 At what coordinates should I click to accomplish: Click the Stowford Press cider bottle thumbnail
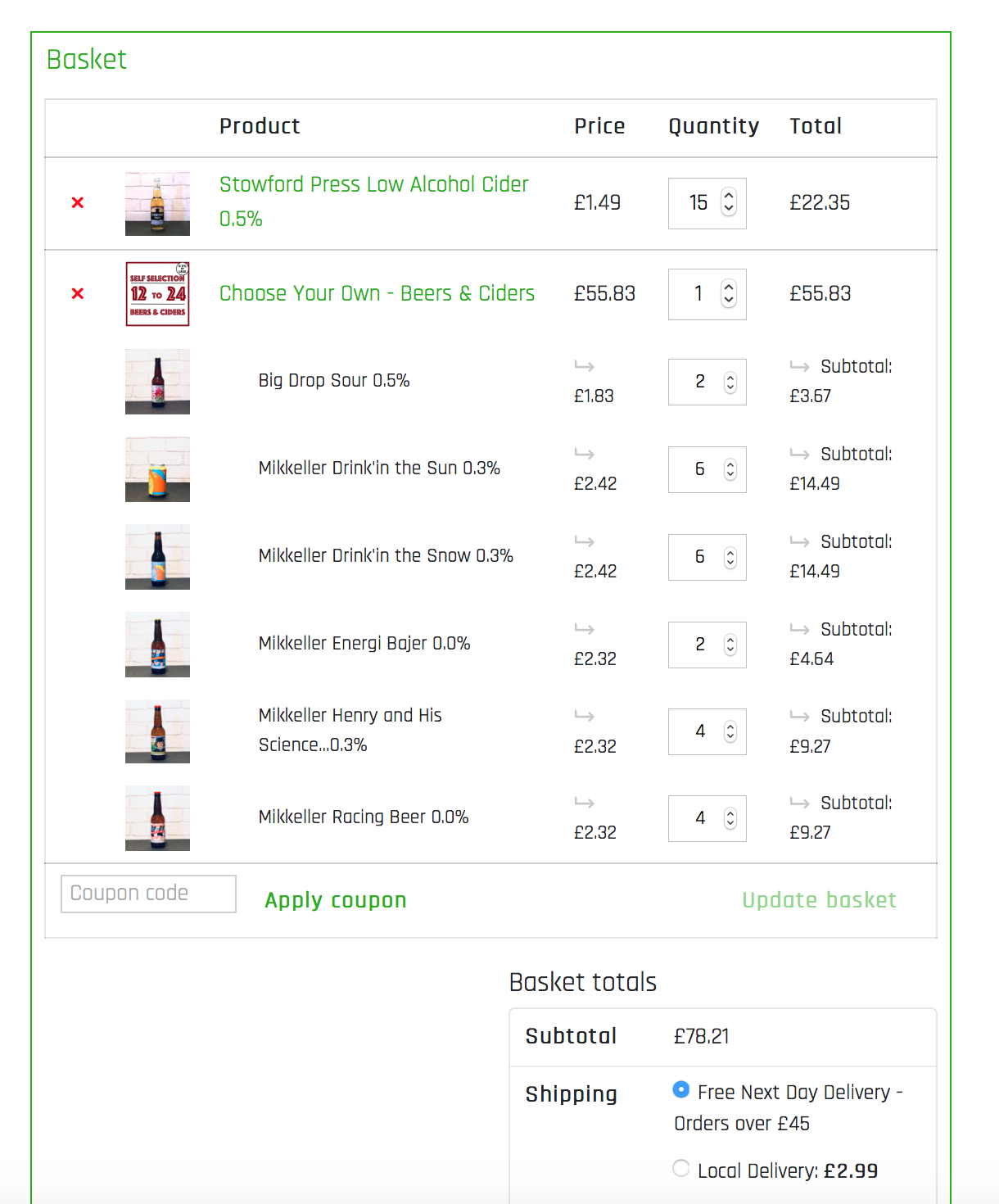(156, 203)
